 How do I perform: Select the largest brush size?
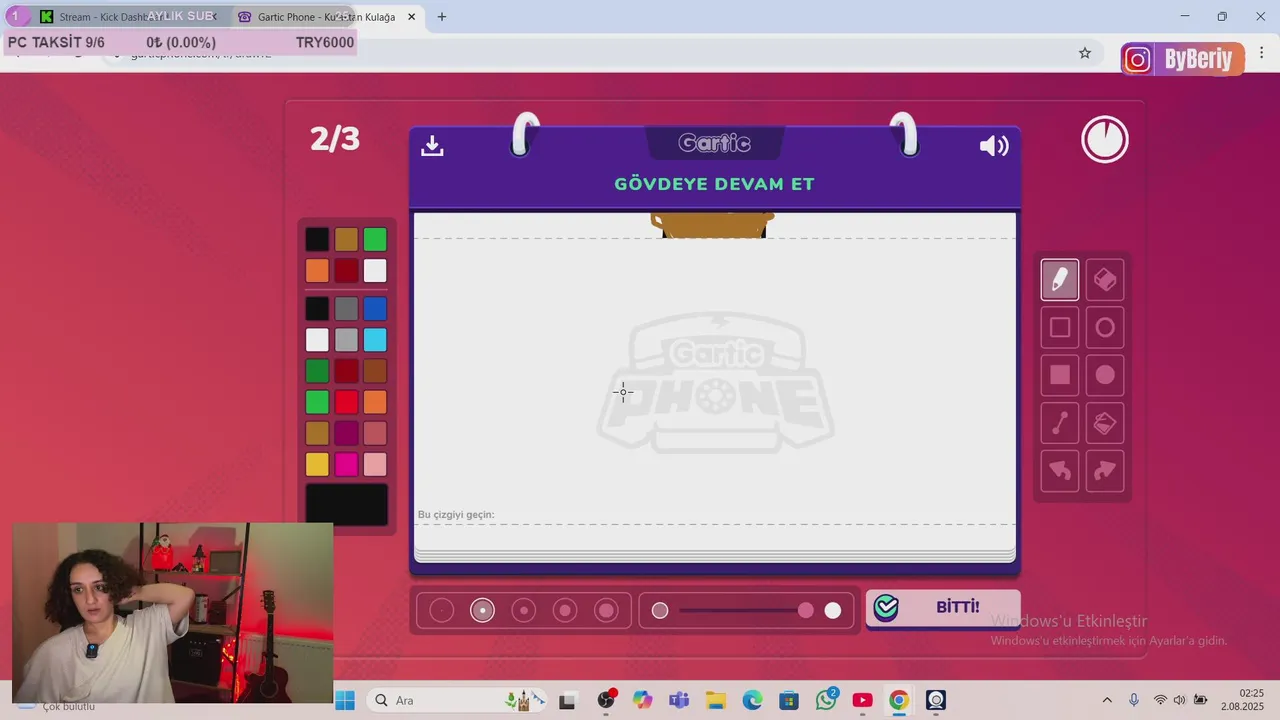606,610
